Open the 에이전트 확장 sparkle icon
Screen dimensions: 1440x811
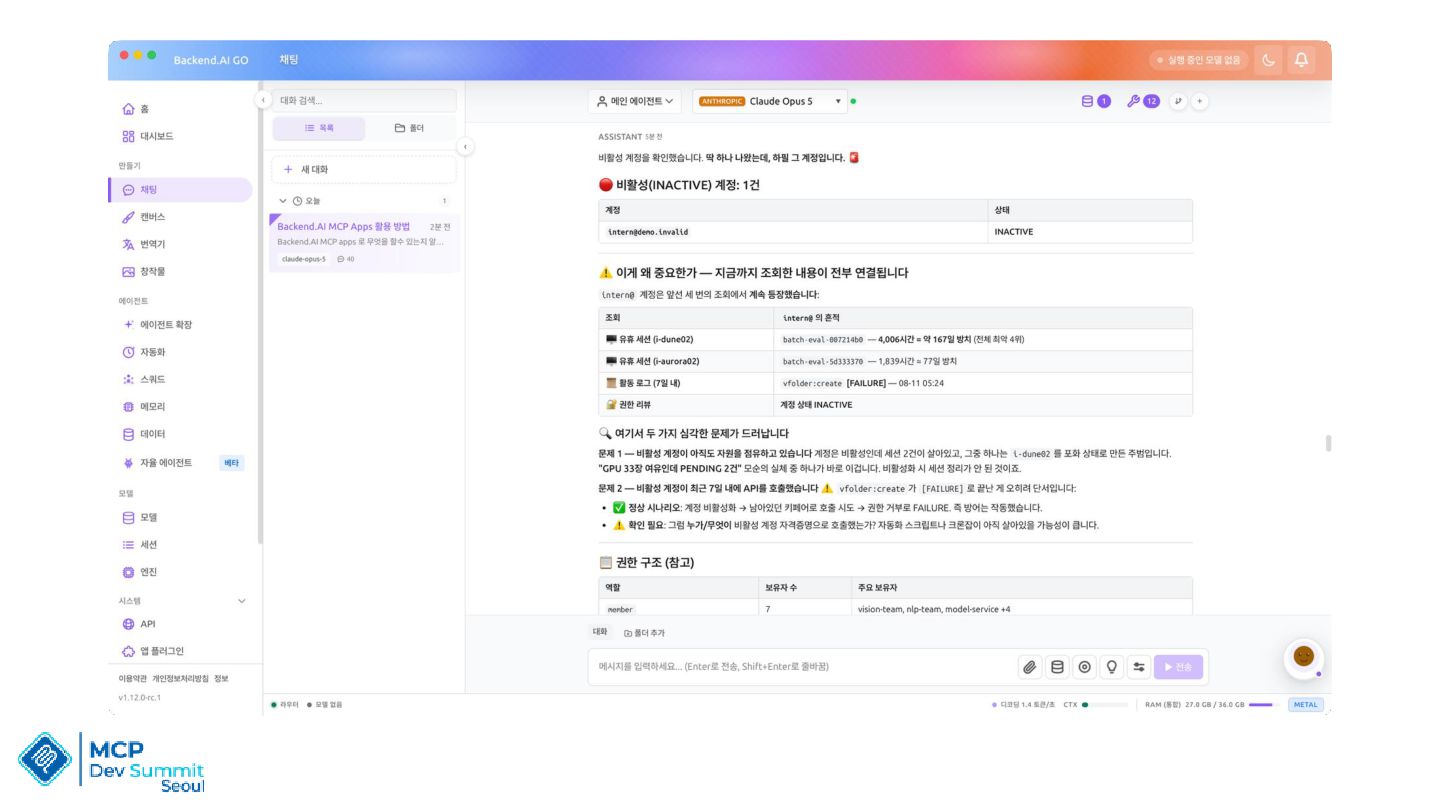tap(128, 325)
